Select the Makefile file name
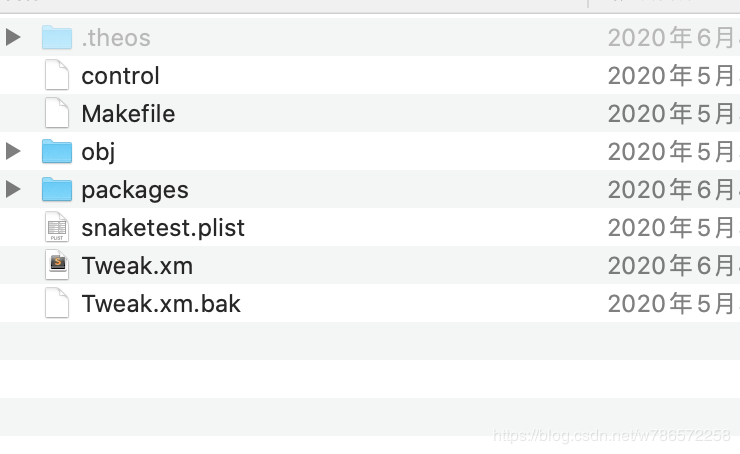740x454 pixels. 128,114
